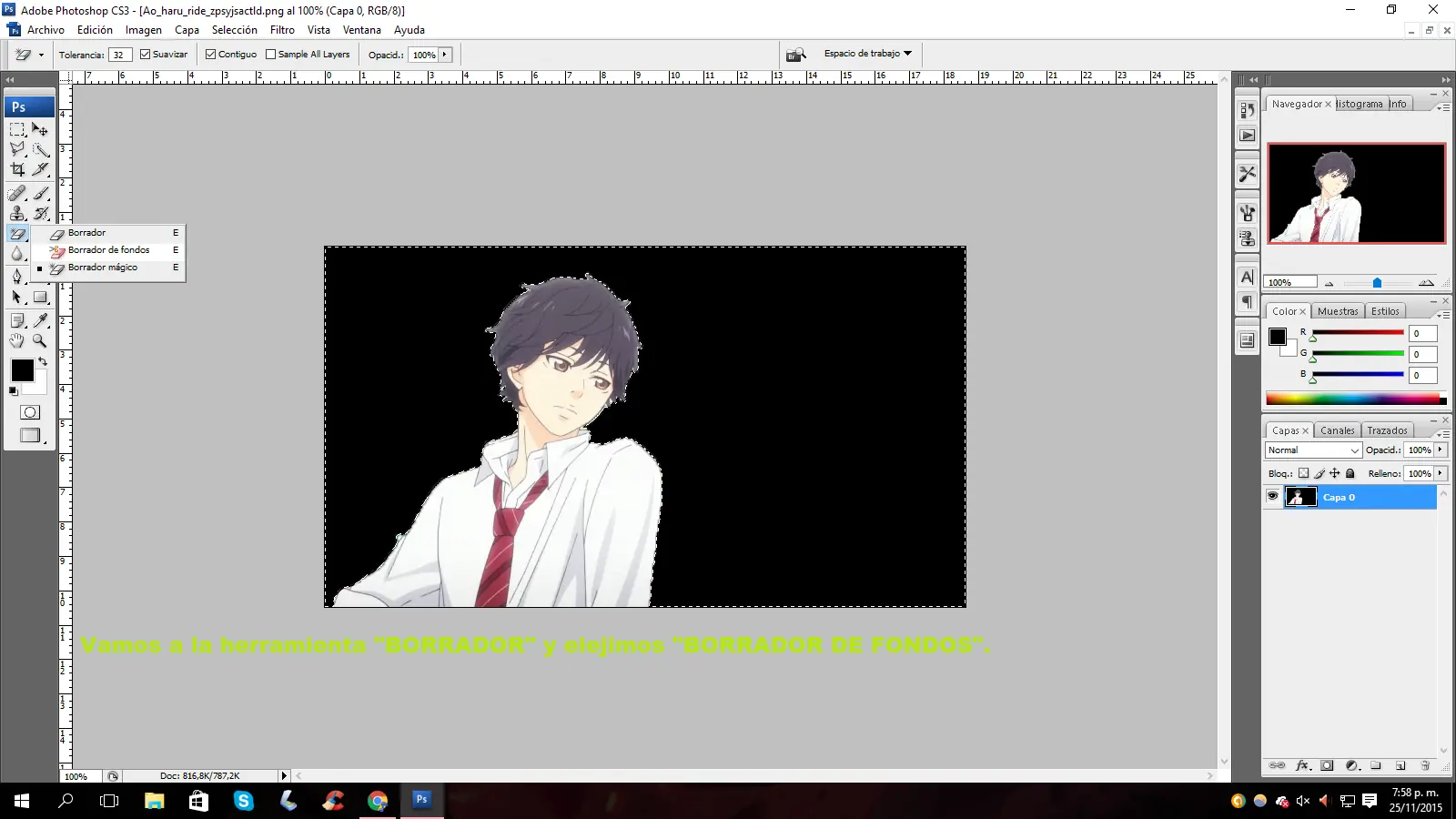This screenshot has height=819, width=1456.
Task: Select the Eyedropper tool
Action: 40,320
